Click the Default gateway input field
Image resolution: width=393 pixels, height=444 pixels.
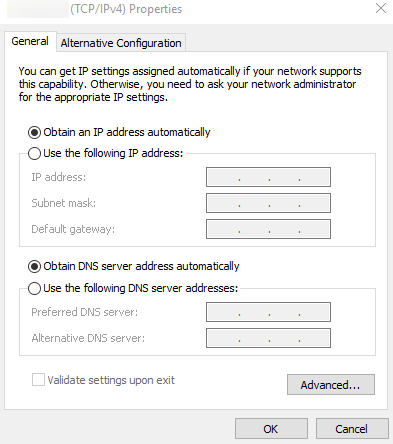coord(268,229)
